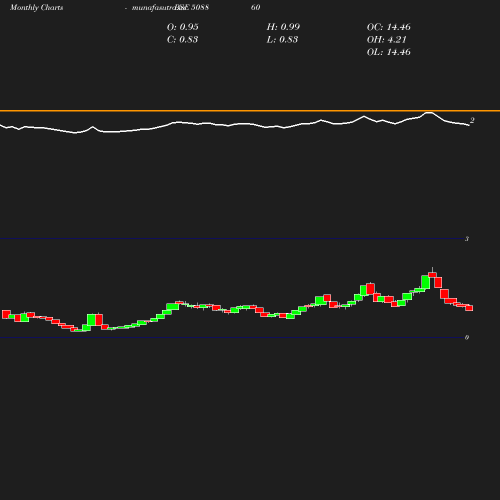
Task: Click the 'OC: 14.46' value
Action: (388, 27)
